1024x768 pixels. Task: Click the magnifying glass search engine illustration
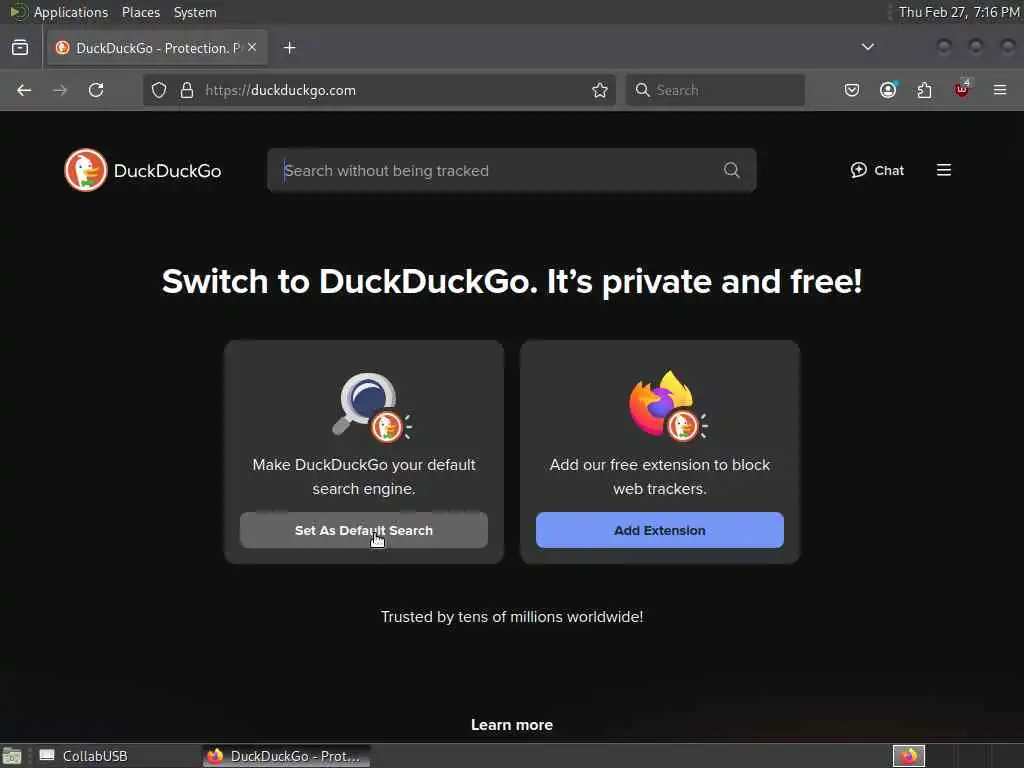click(x=371, y=408)
